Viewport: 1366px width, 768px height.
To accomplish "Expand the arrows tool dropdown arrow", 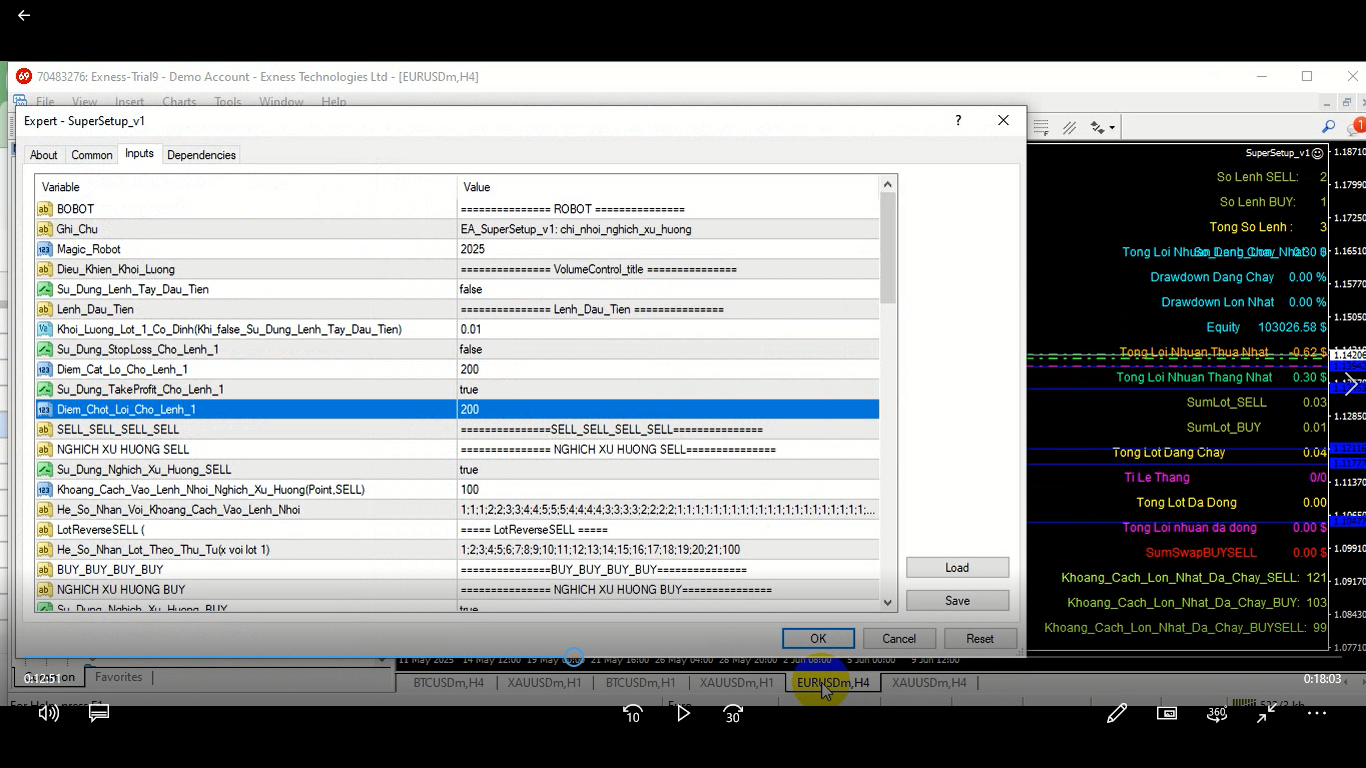I will (x=1112, y=128).
